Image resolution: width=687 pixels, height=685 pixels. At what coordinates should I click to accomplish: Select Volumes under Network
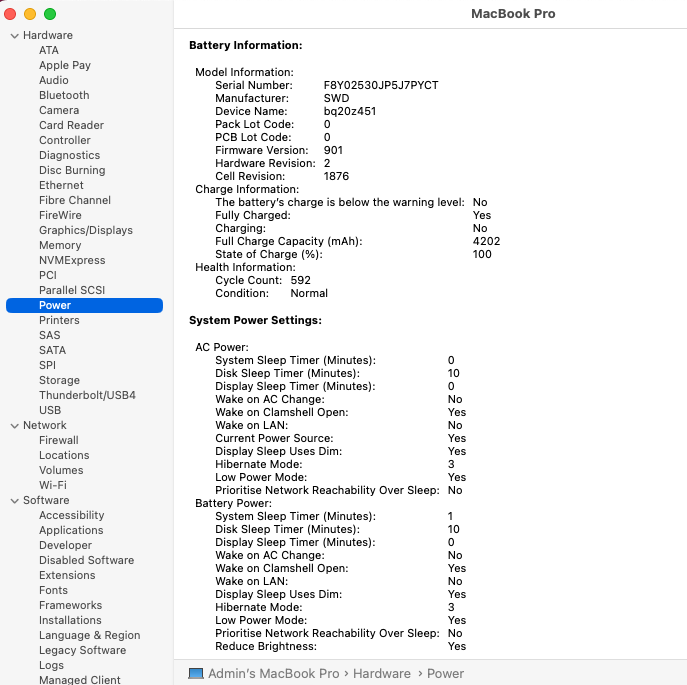[x=61, y=470]
